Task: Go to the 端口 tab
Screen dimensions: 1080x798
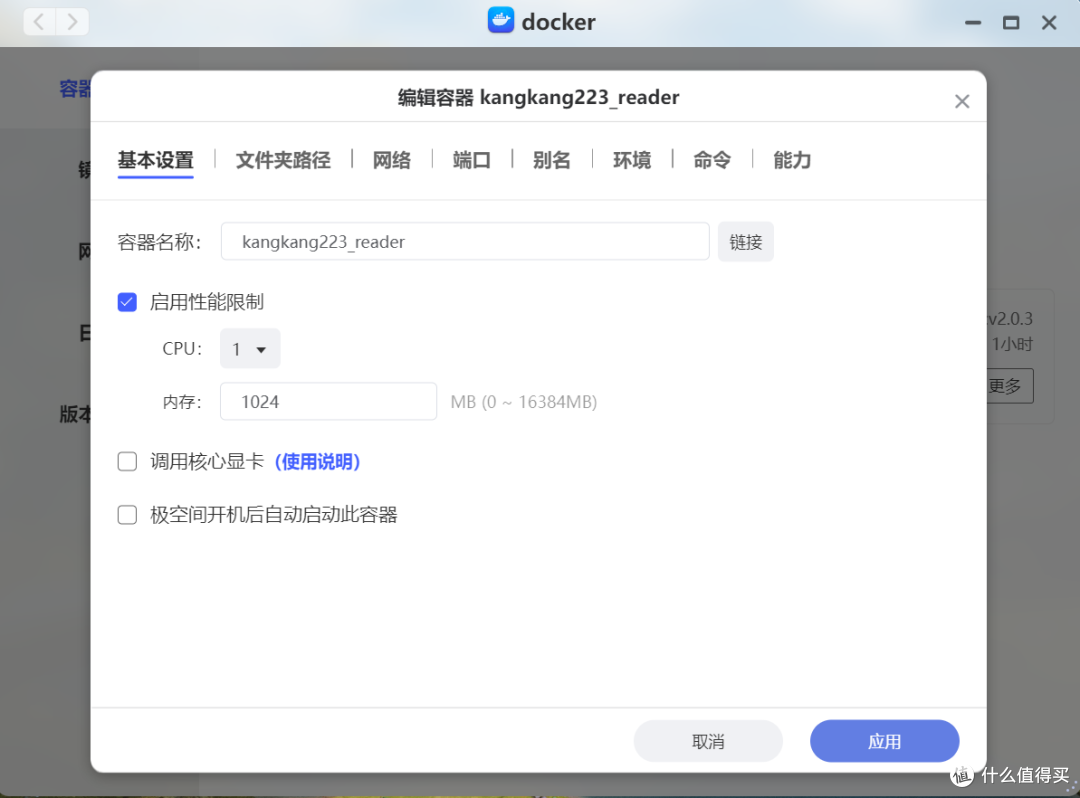Action: click(472, 160)
